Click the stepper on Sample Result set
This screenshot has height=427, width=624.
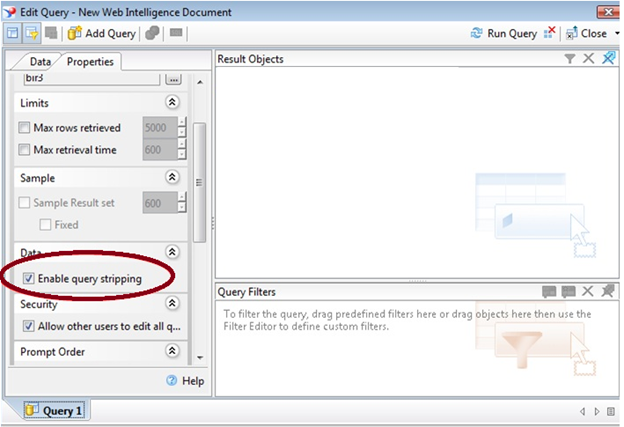(182, 203)
